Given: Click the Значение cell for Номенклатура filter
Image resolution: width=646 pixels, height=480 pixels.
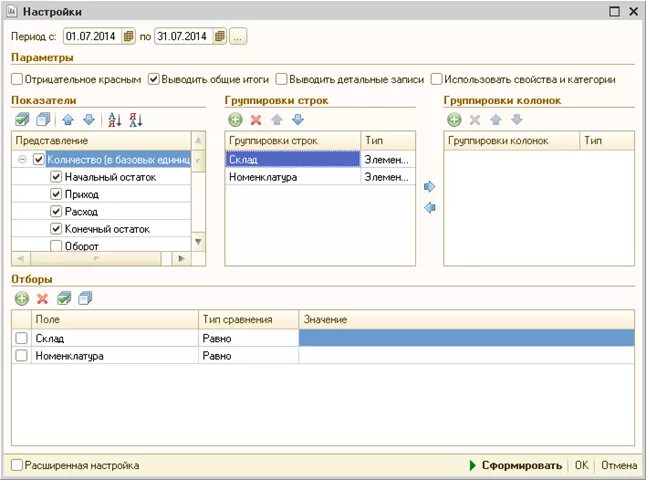Looking at the screenshot, I should click(466, 356).
